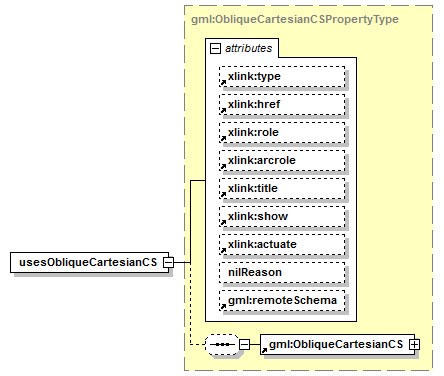Image resolution: width=444 pixels, height=376 pixels.
Task: Click the usesObliqueCartesianCS element box
Action: point(89,263)
